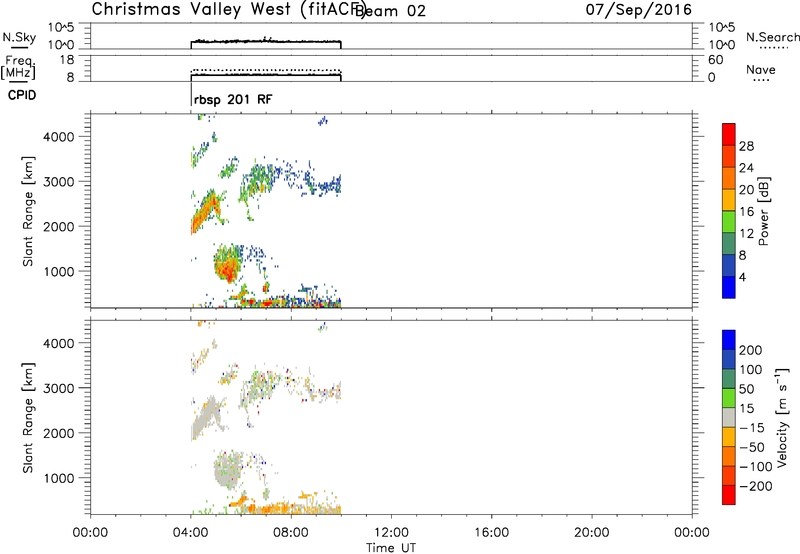
Task: Click the red top segment of the Power colorbar
Action: (x=729, y=134)
